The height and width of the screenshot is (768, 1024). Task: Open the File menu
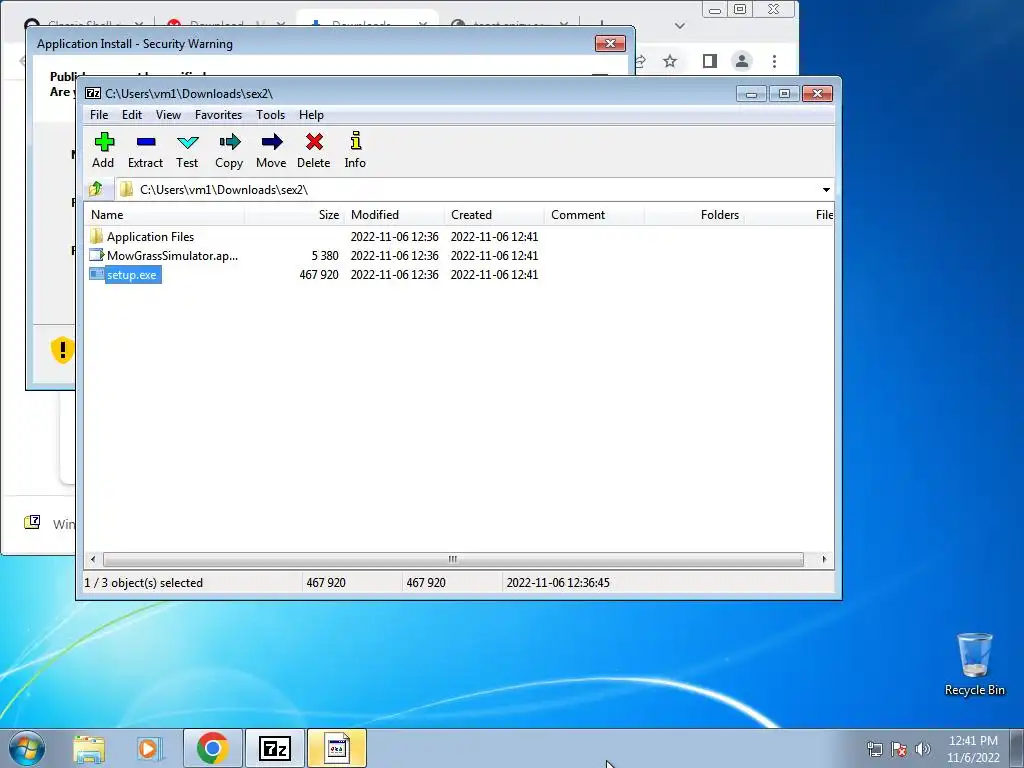(x=99, y=115)
